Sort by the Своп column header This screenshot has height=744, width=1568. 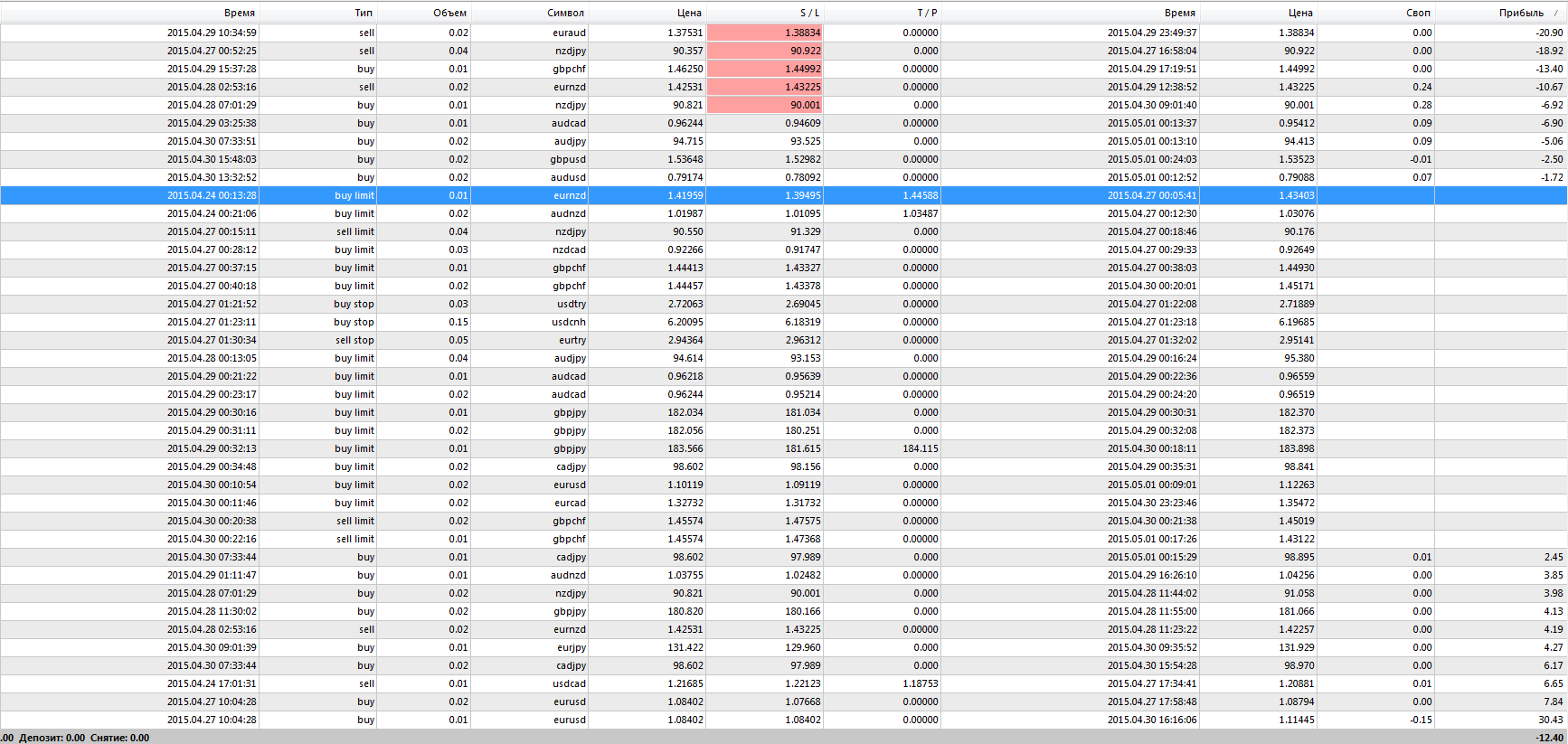pyautogui.click(x=1375, y=13)
